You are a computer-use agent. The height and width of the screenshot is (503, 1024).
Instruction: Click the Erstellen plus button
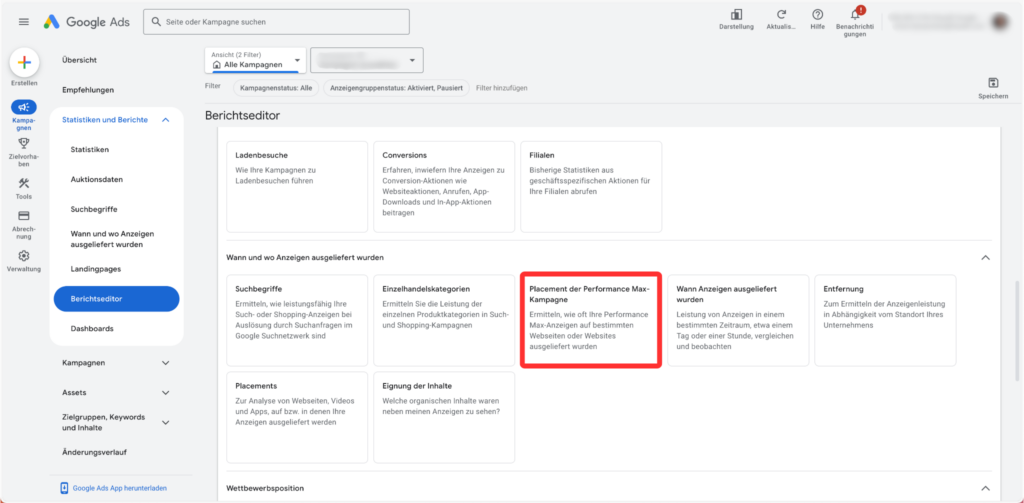[x=24, y=63]
